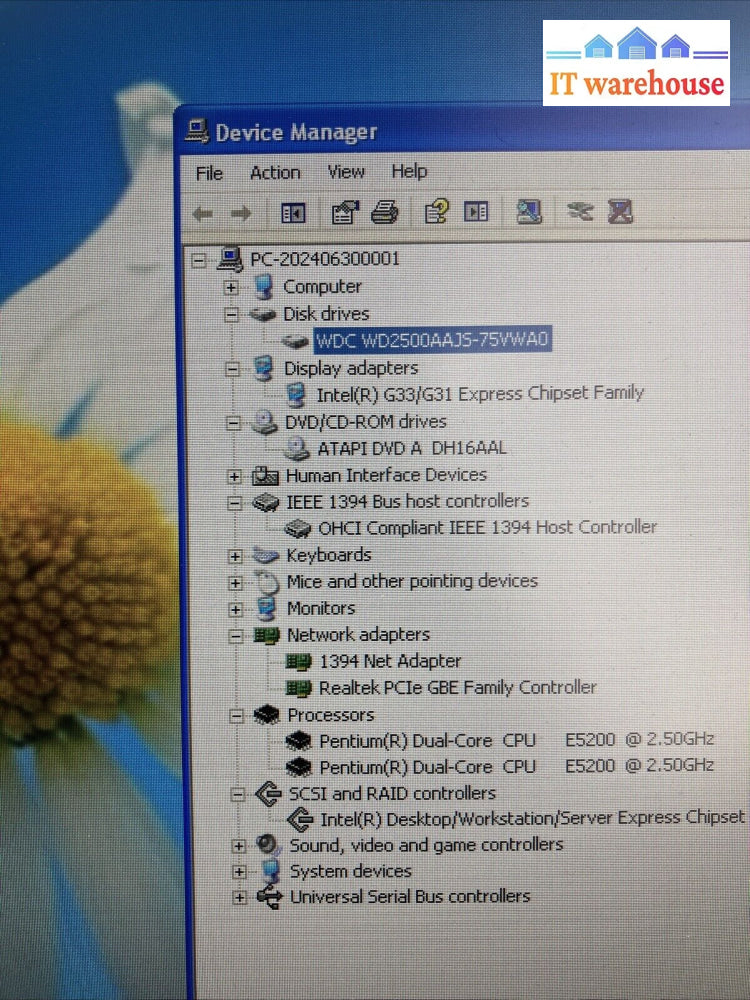The height and width of the screenshot is (1000, 750).
Task: Open the View menu
Action: pyautogui.click(x=346, y=172)
